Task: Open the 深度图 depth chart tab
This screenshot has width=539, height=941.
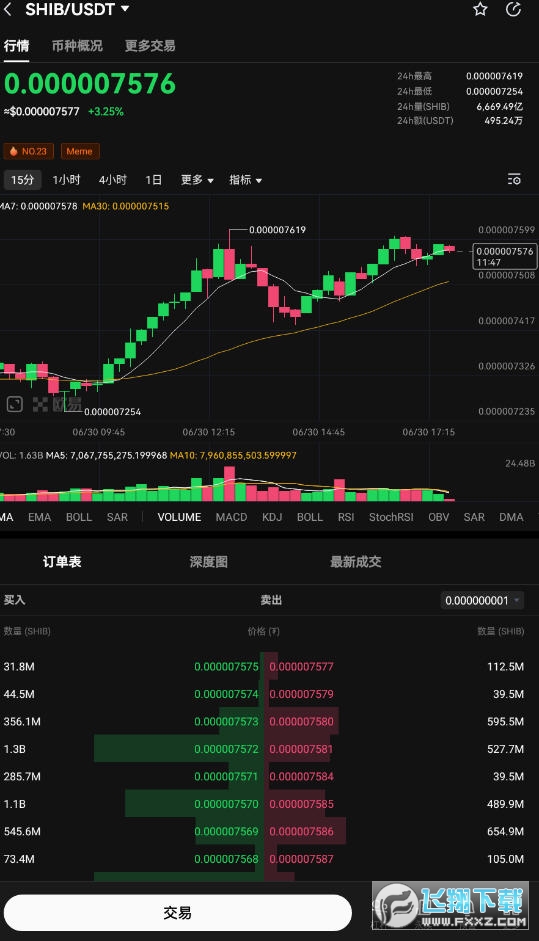Action: [208, 562]
